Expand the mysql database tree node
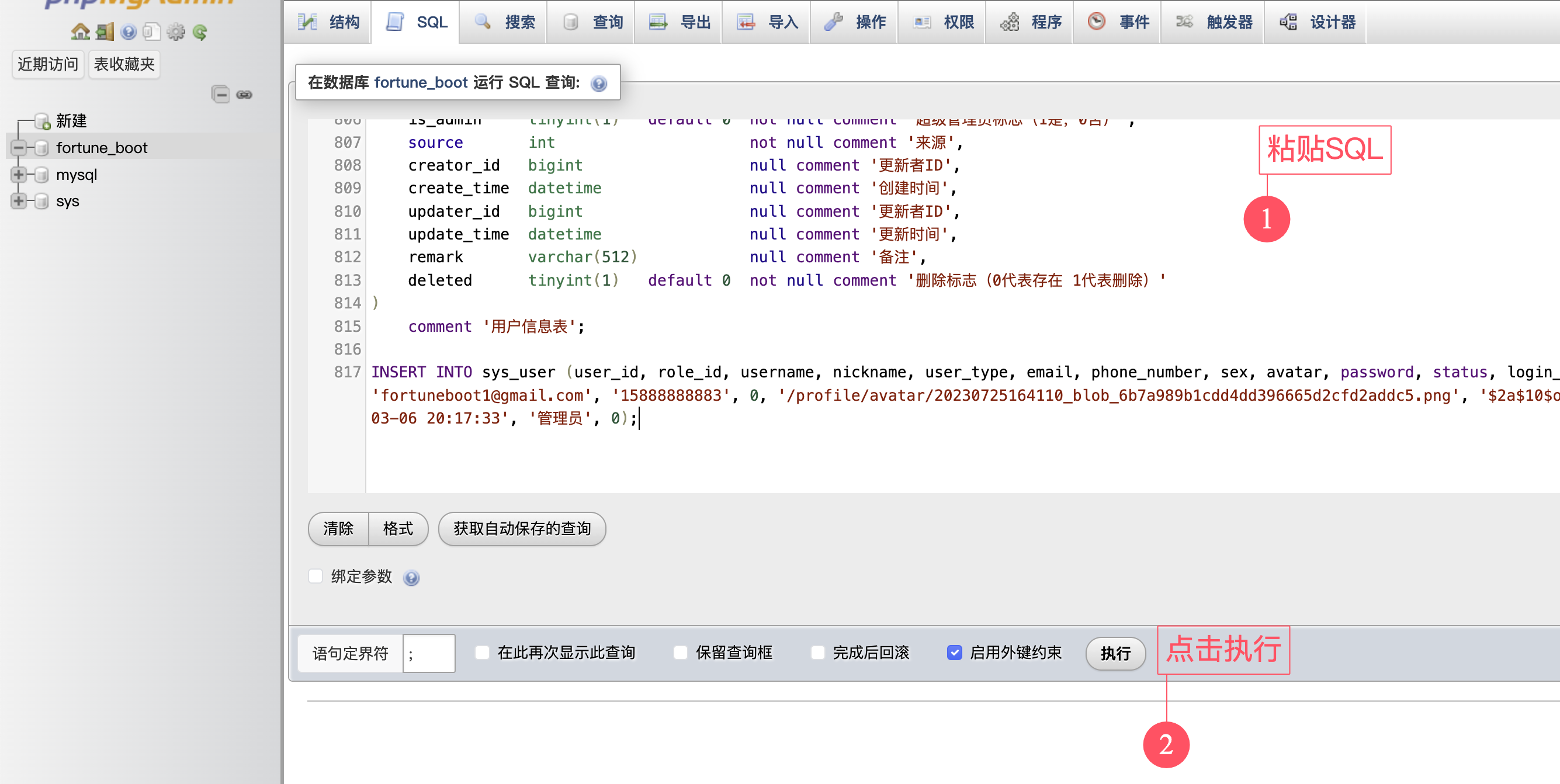This screenshot has width=1560, height=784. point(19,174)
